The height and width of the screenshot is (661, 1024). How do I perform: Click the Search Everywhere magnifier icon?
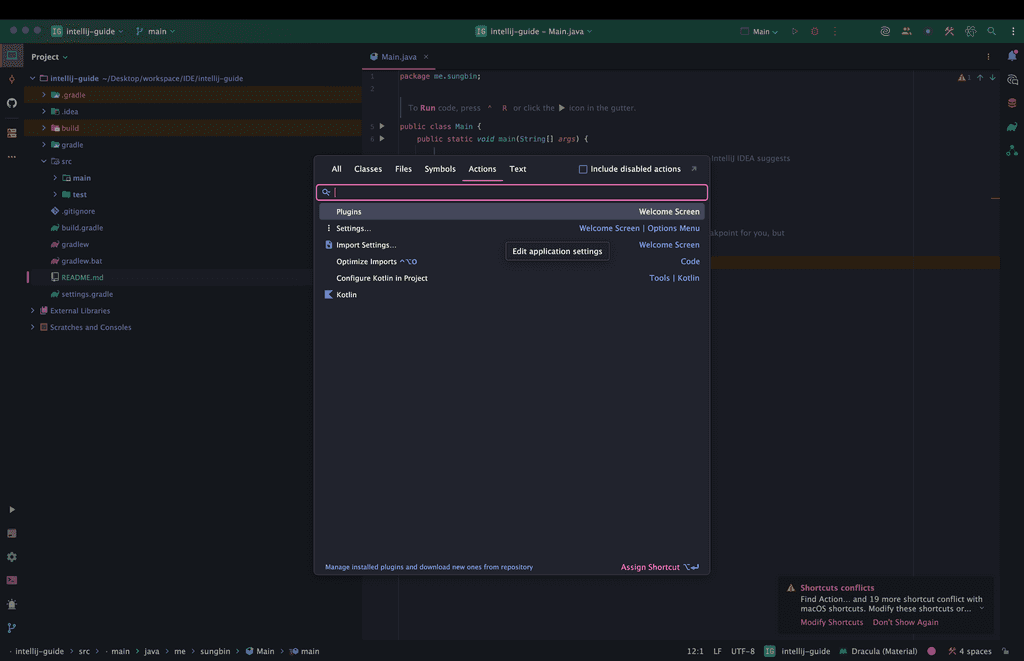click(991, 31)
